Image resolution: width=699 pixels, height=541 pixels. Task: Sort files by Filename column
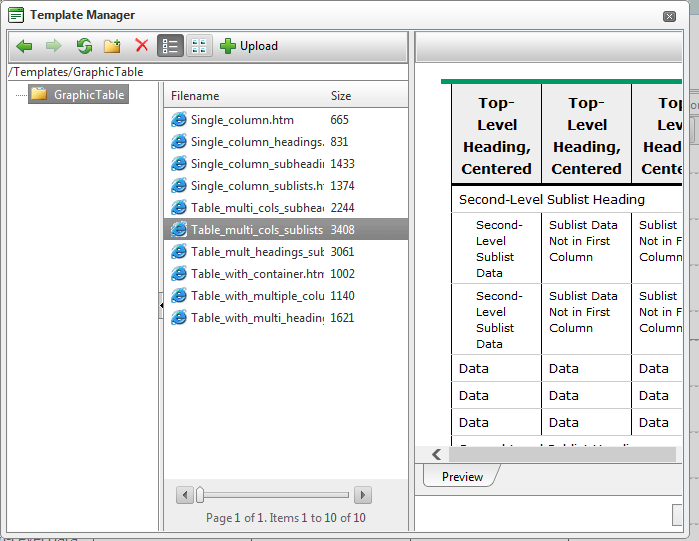click(x=195, y=96)
